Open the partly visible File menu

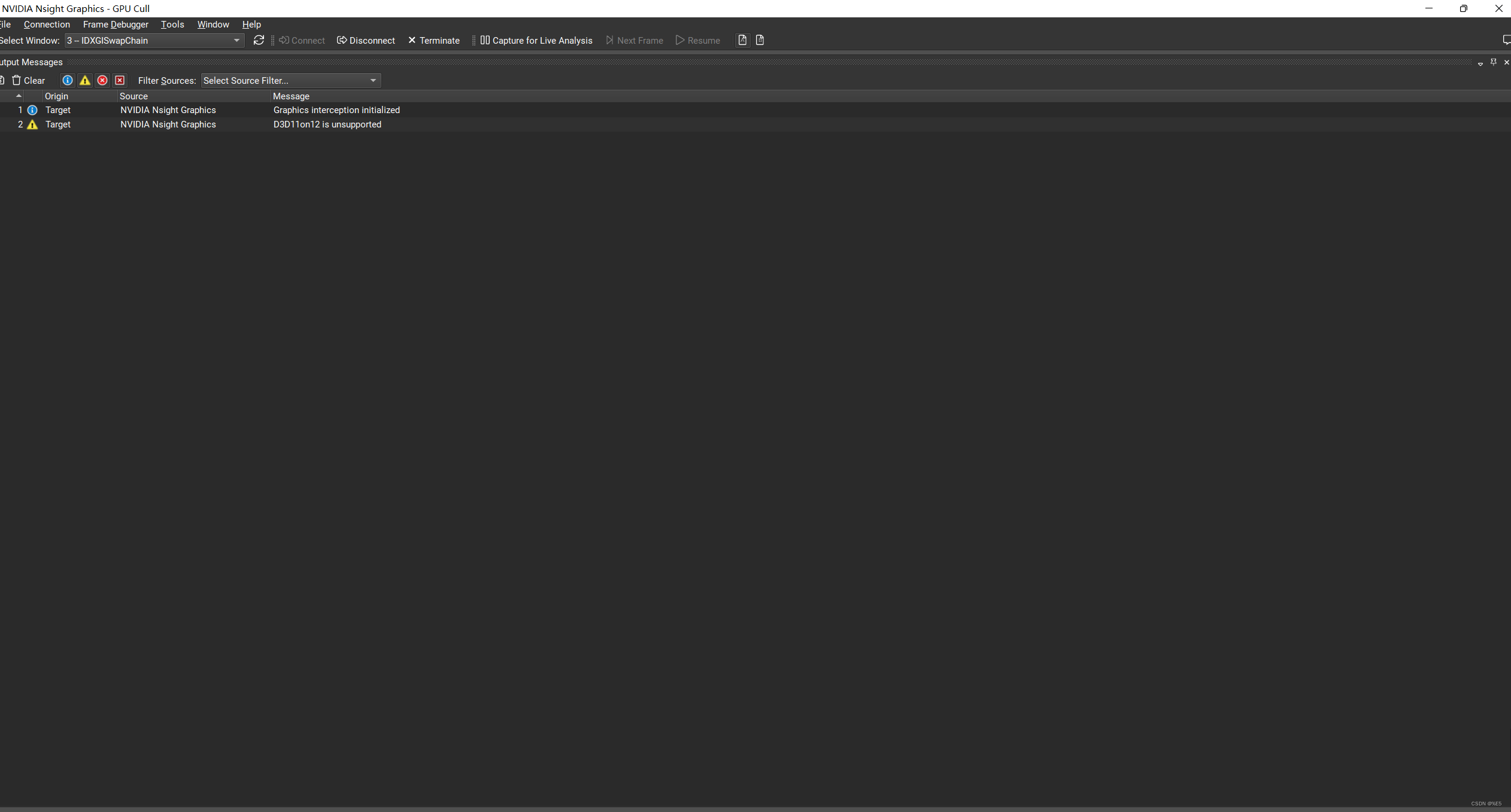click(x=5, y=25)
